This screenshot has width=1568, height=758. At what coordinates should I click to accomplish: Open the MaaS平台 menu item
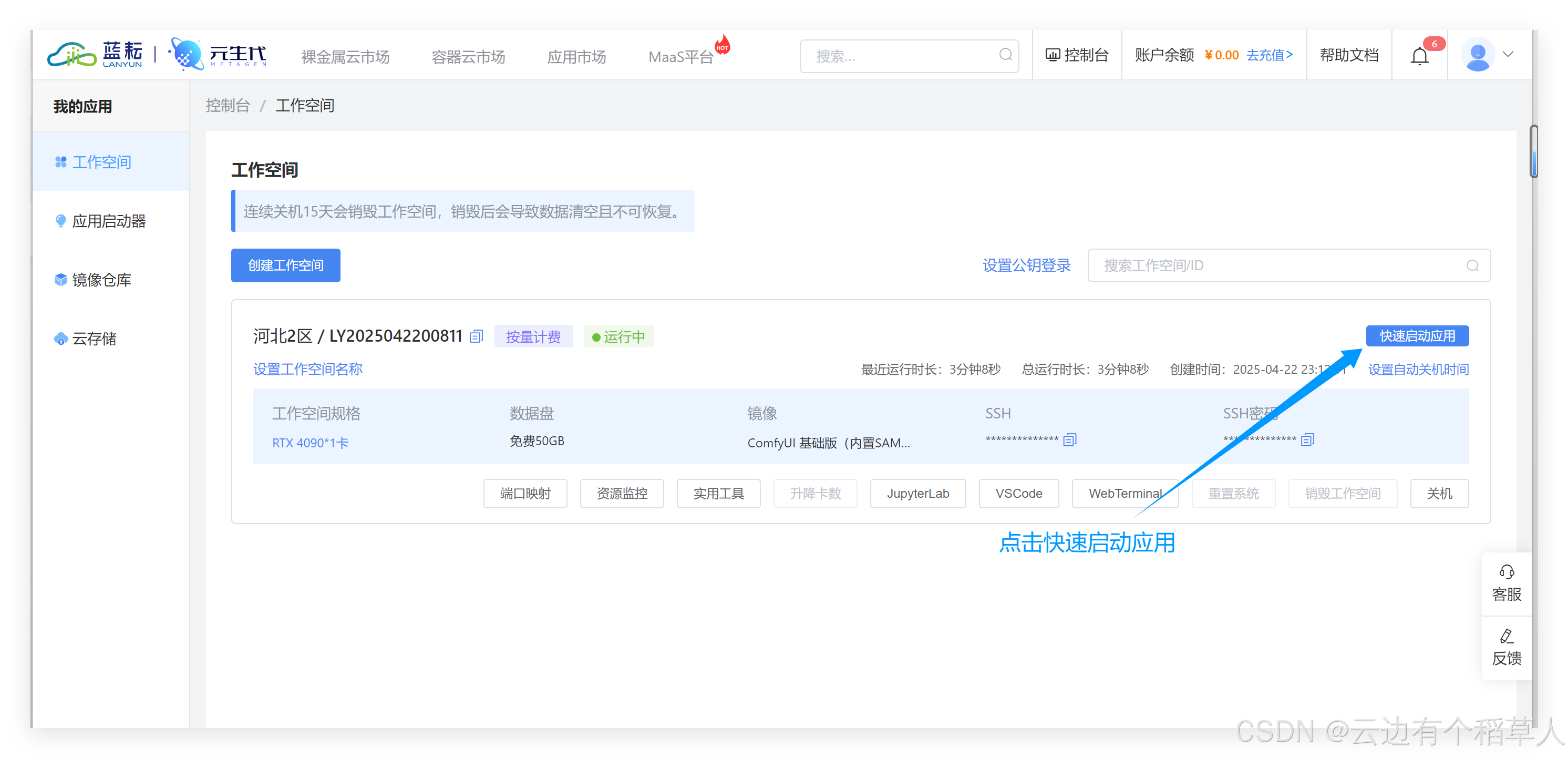tap(680, 57)
